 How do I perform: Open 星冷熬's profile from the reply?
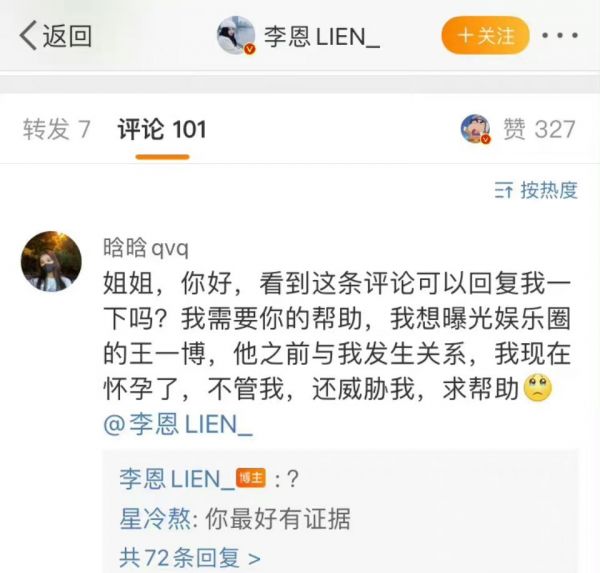155,519
